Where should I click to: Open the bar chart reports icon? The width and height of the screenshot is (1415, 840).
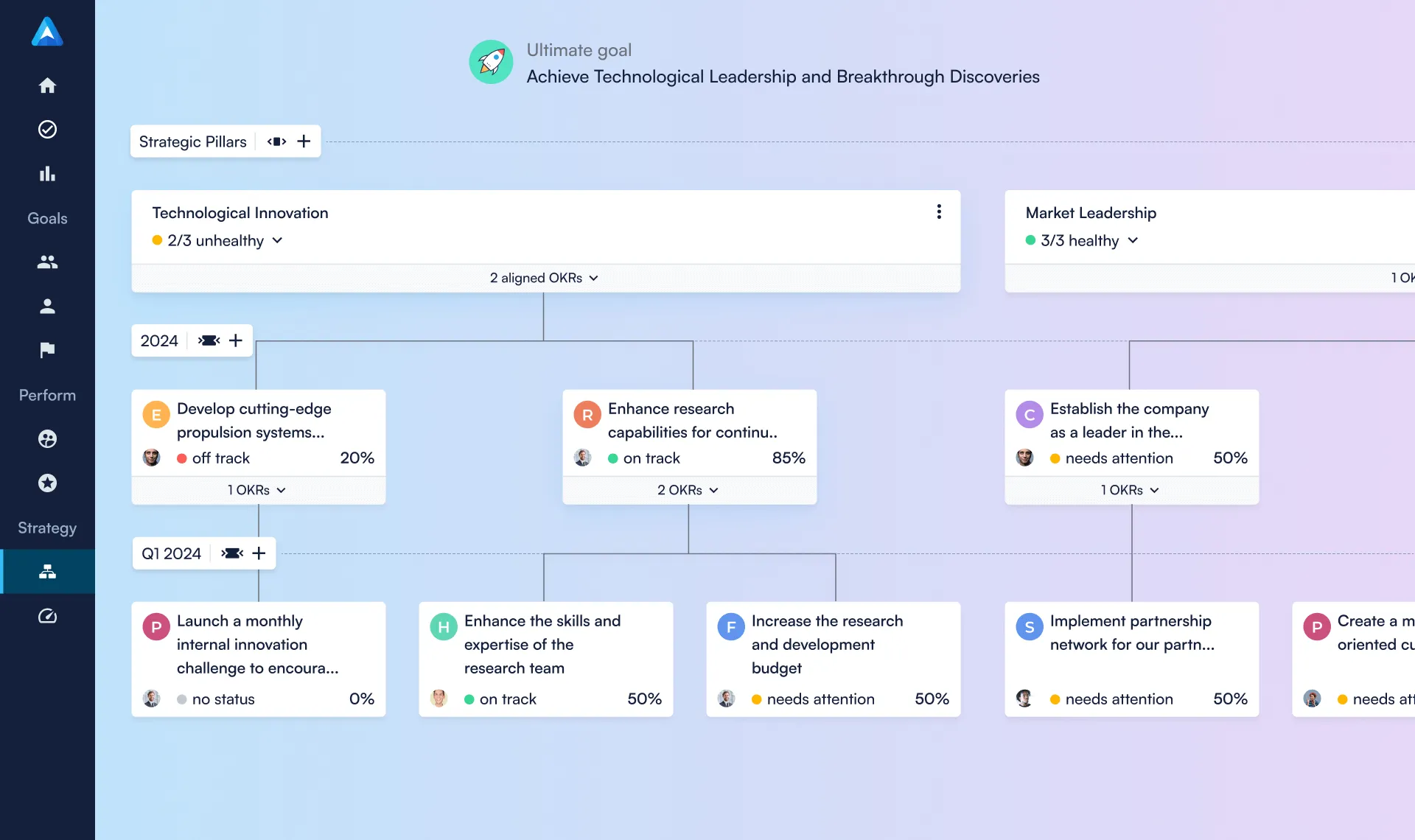[47, 174]
